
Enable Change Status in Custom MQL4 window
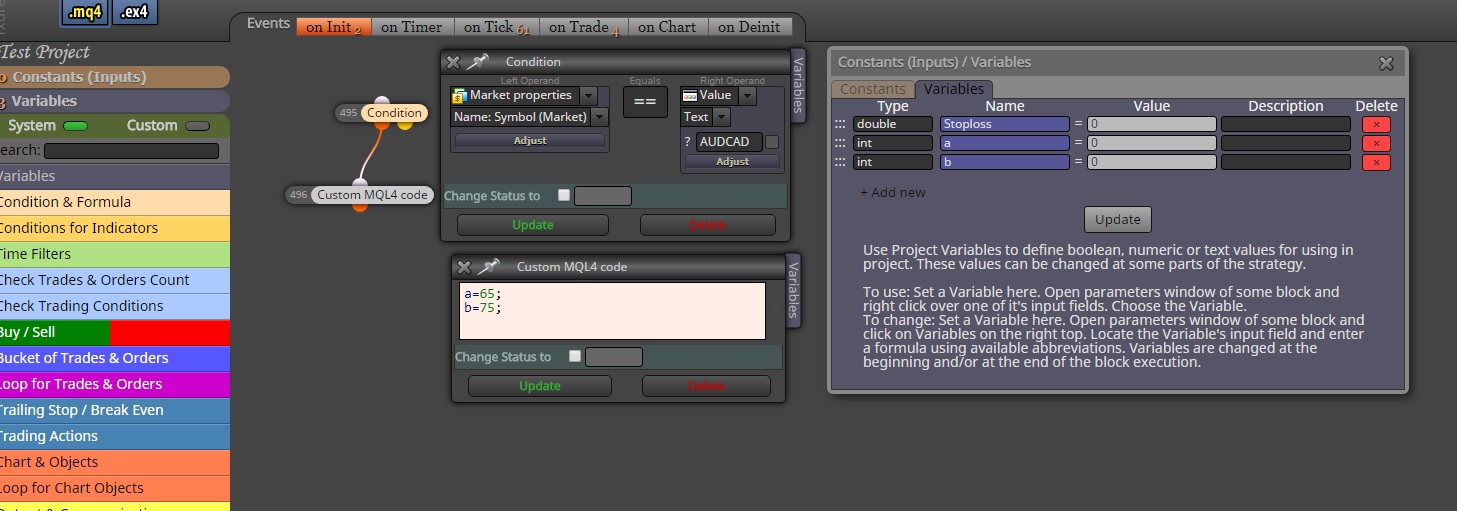[x=575, y=356]
